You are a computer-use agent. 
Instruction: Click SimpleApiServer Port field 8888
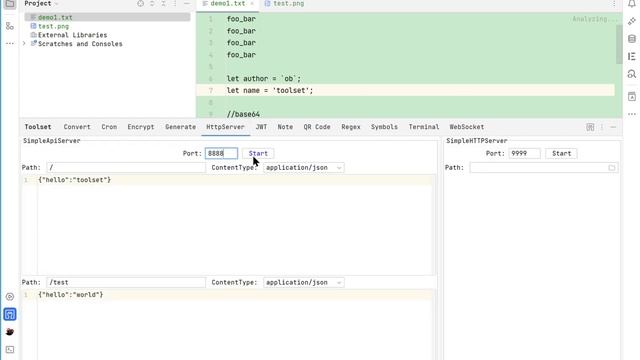[x=221, y=153]
